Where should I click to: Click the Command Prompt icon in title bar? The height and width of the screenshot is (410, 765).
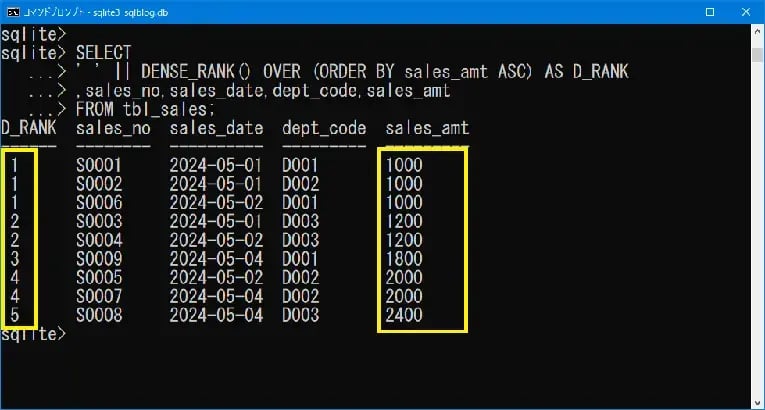12,10
